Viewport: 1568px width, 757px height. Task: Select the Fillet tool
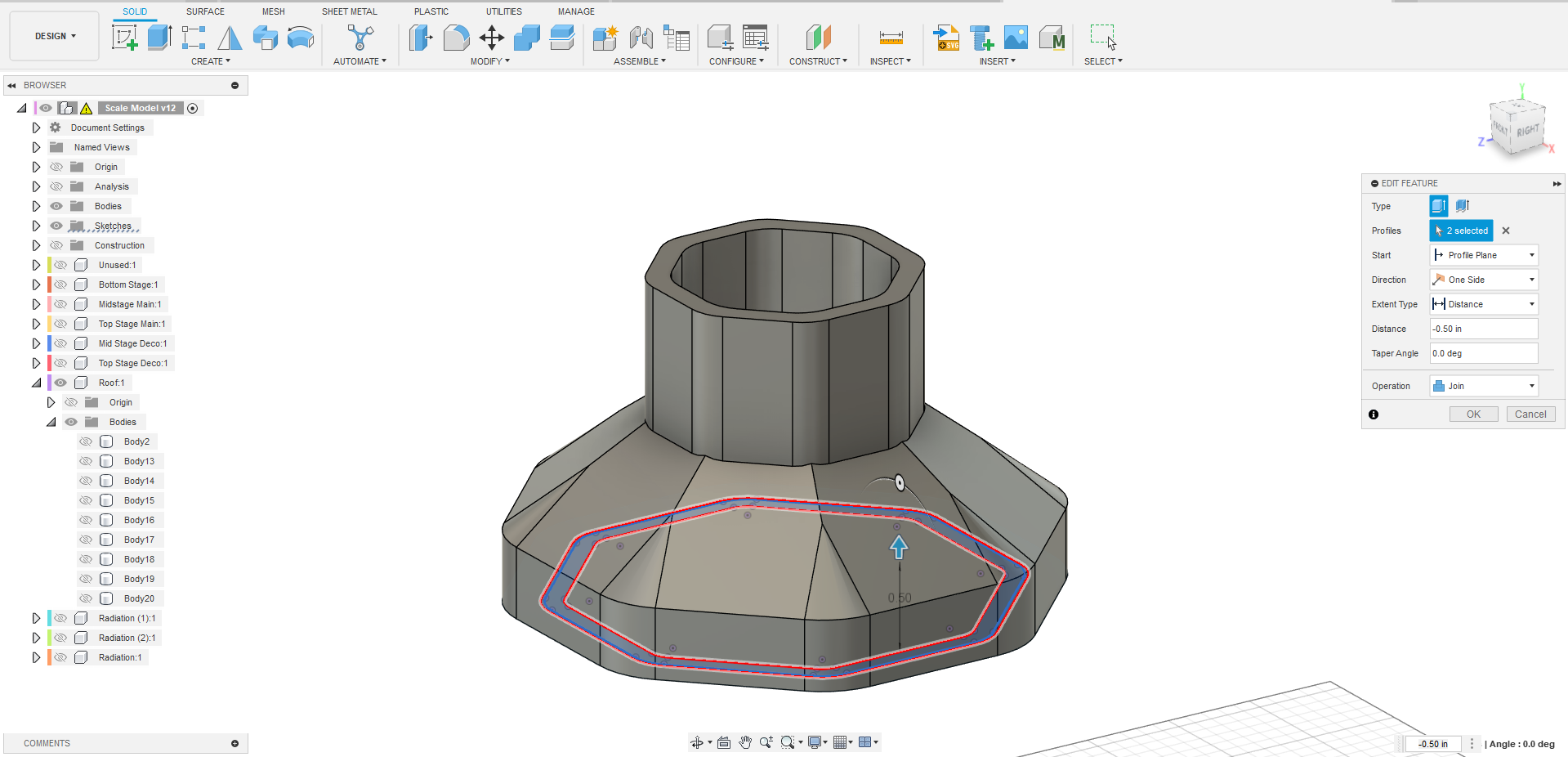pyautogui.click(x=456, y=37)
